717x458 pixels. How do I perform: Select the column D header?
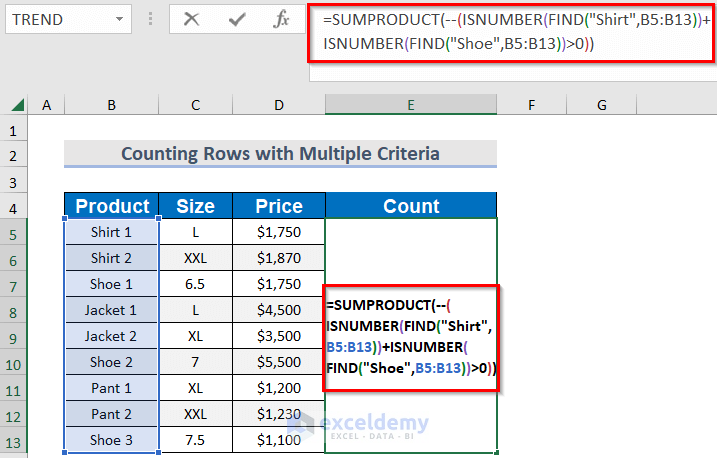click(278, 105)
